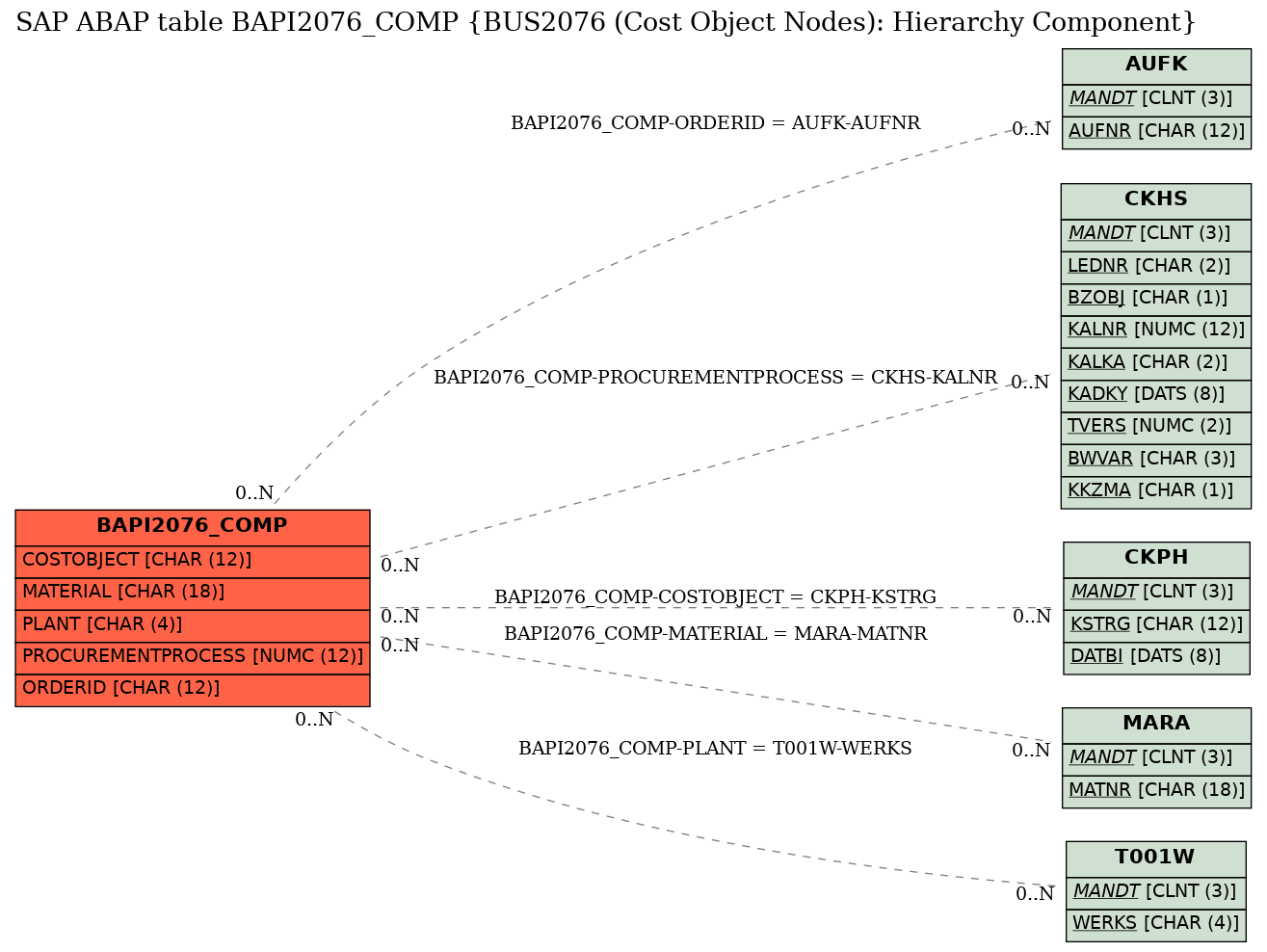Image resolution: width=1267 pixels, height=952 pixels.
Task: Click MANDT field in CKHS table
Action: pos(1156,234)
